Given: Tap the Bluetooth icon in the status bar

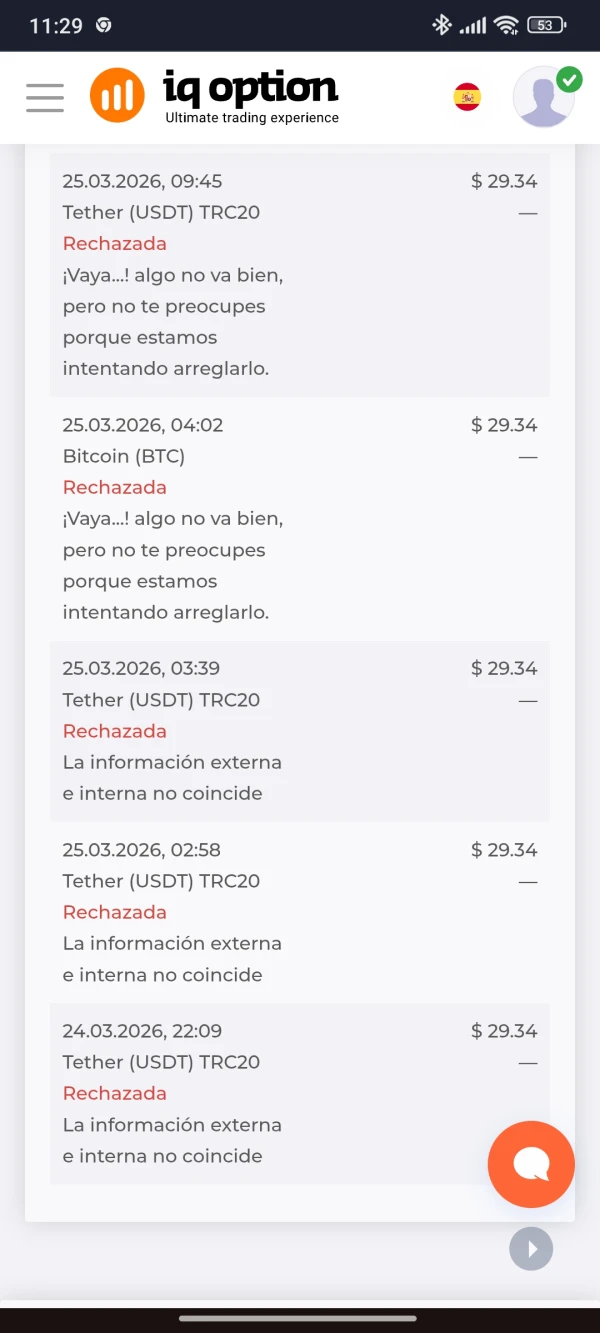Looking at the screenshot, I should (x=443, y=25).
